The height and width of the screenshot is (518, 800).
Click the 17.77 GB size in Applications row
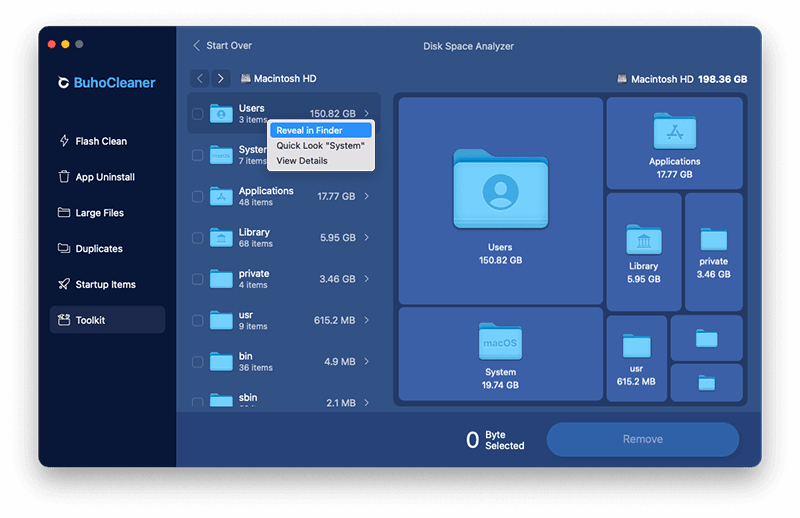click(336, 196)
